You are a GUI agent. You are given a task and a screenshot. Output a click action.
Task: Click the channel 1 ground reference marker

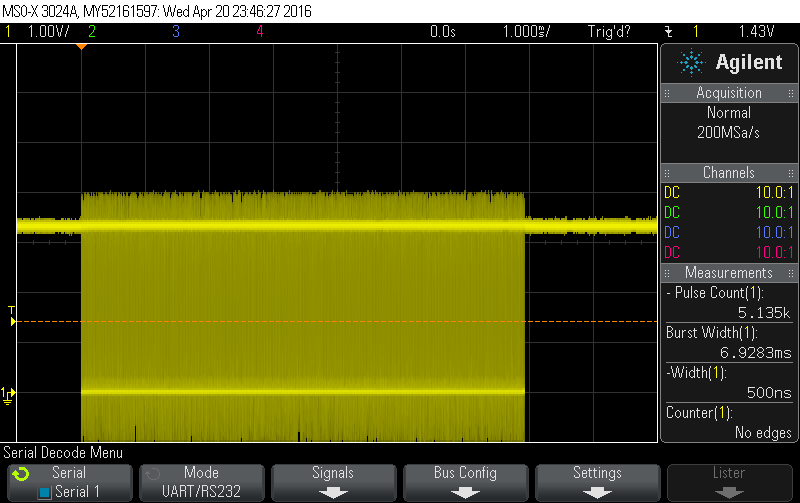(8, 394)
